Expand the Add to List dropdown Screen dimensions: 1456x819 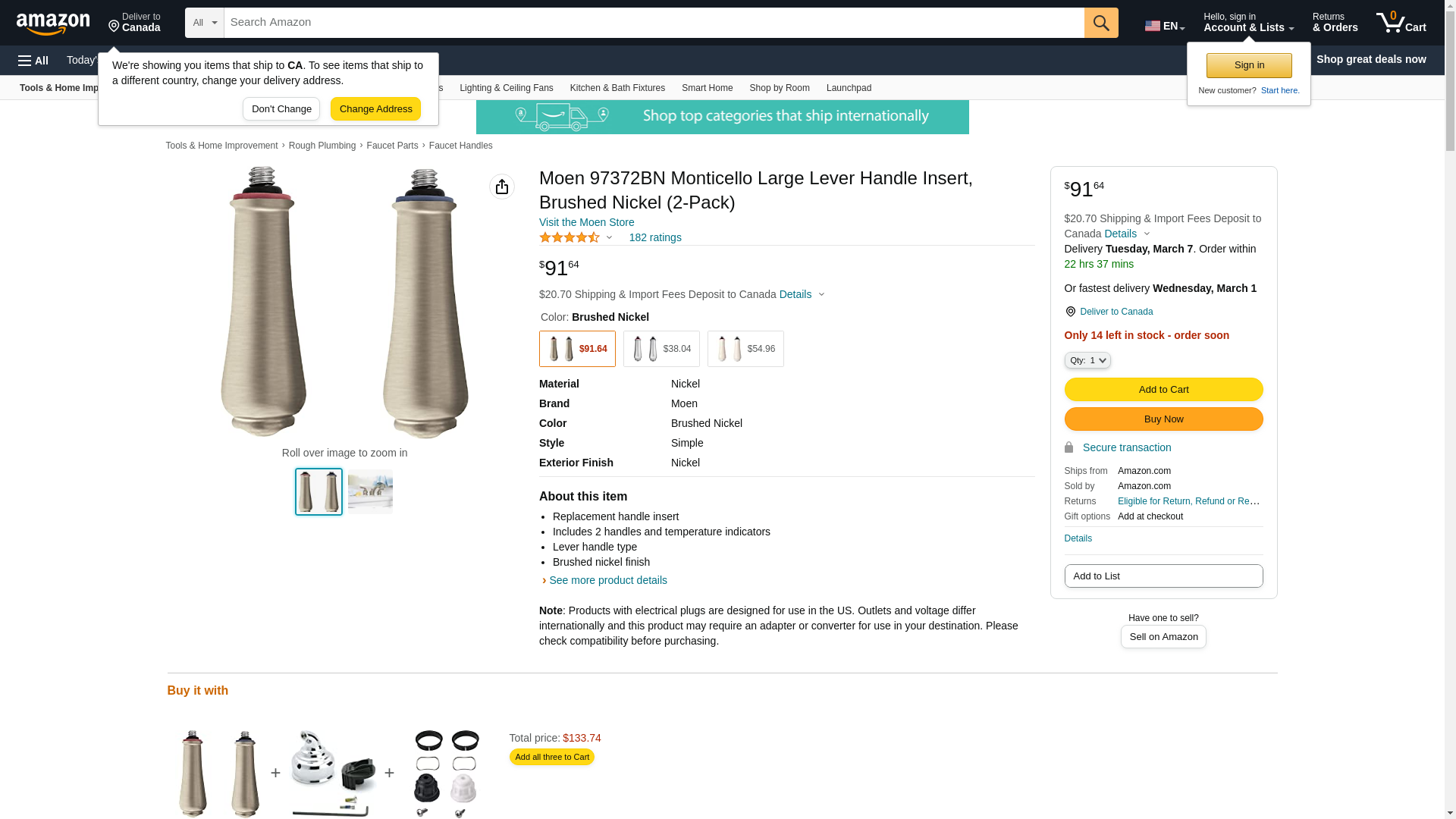pos(1163,576)
